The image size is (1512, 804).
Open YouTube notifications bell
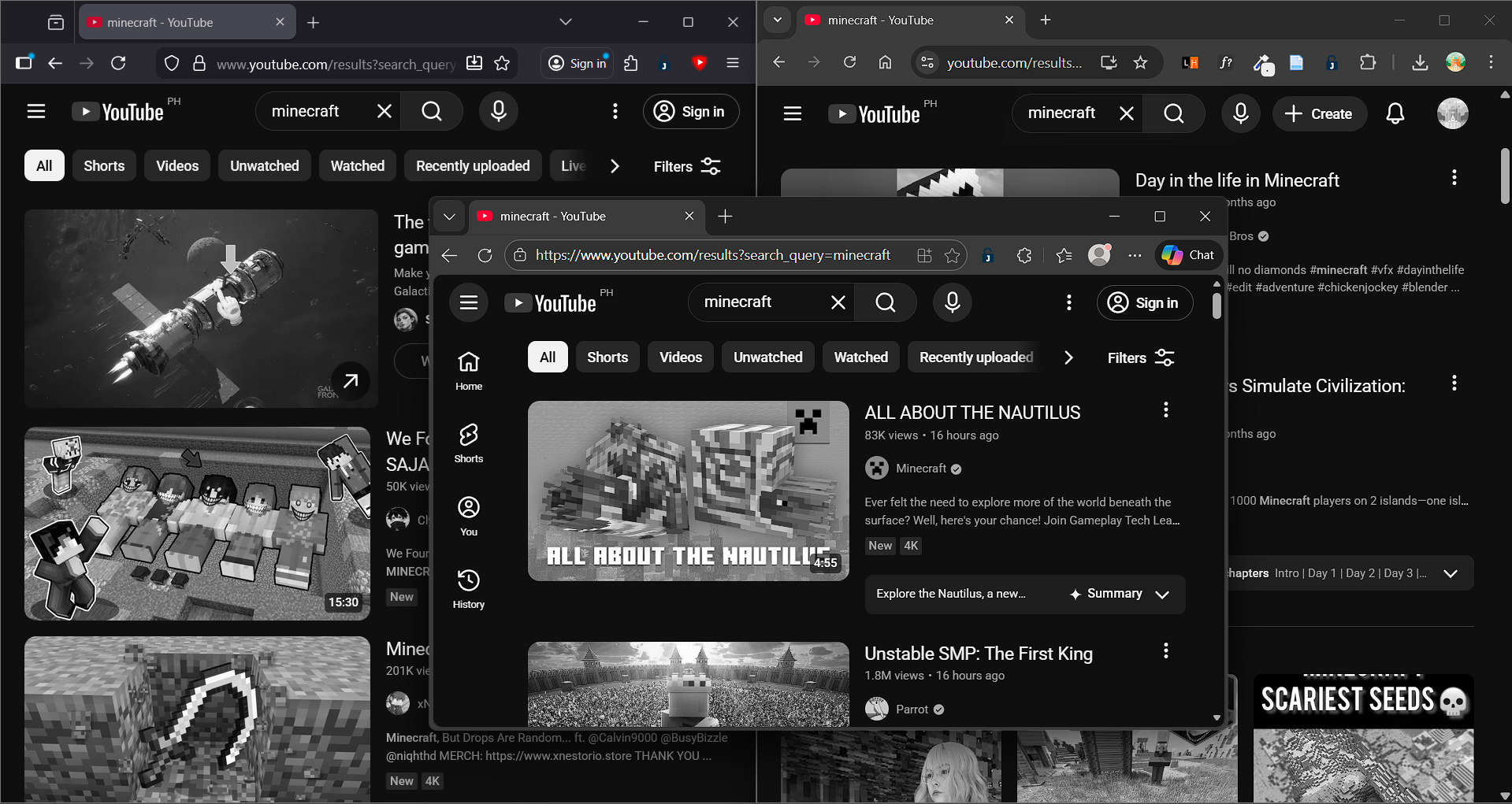tap(1395, 114)
